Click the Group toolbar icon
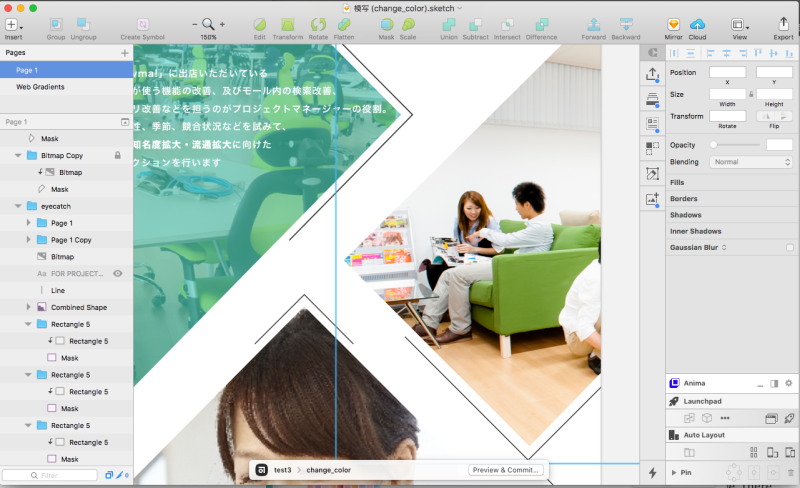The width and height of the screenshot is (800, 488). [x=56, y=25]
